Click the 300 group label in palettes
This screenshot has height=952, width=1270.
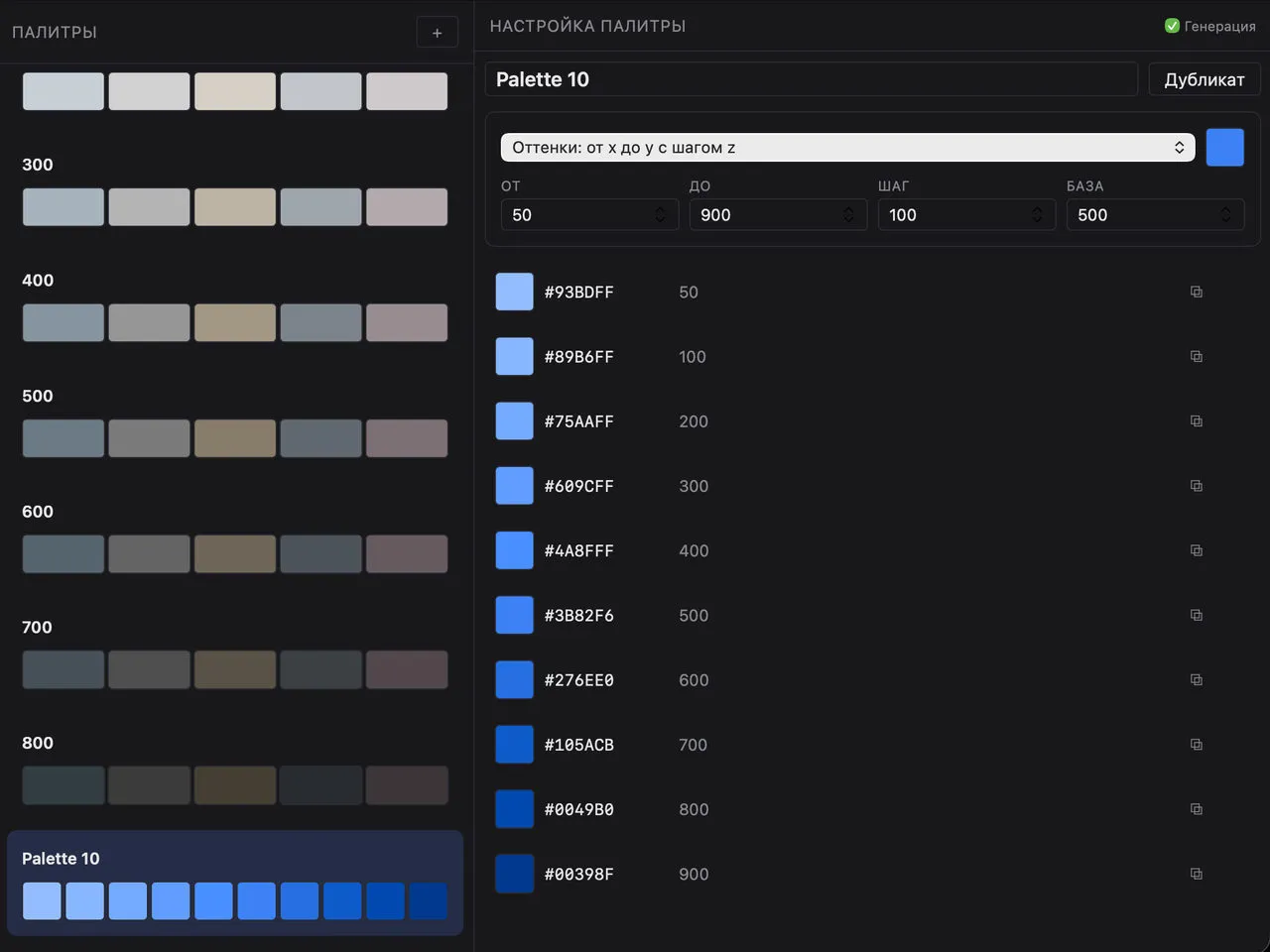pos(38,165)
